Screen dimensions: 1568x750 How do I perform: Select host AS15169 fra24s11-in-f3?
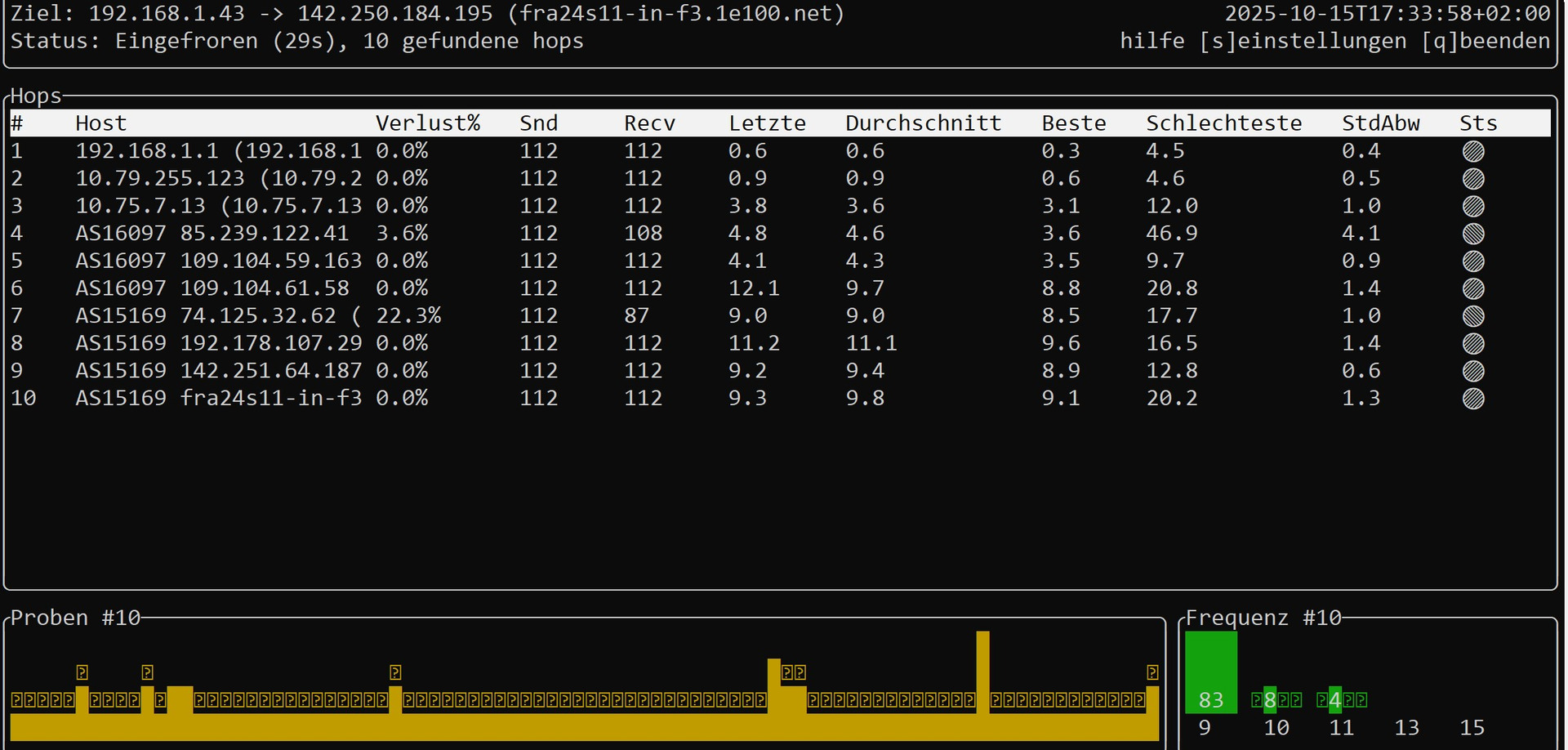[x=219, y=398]
